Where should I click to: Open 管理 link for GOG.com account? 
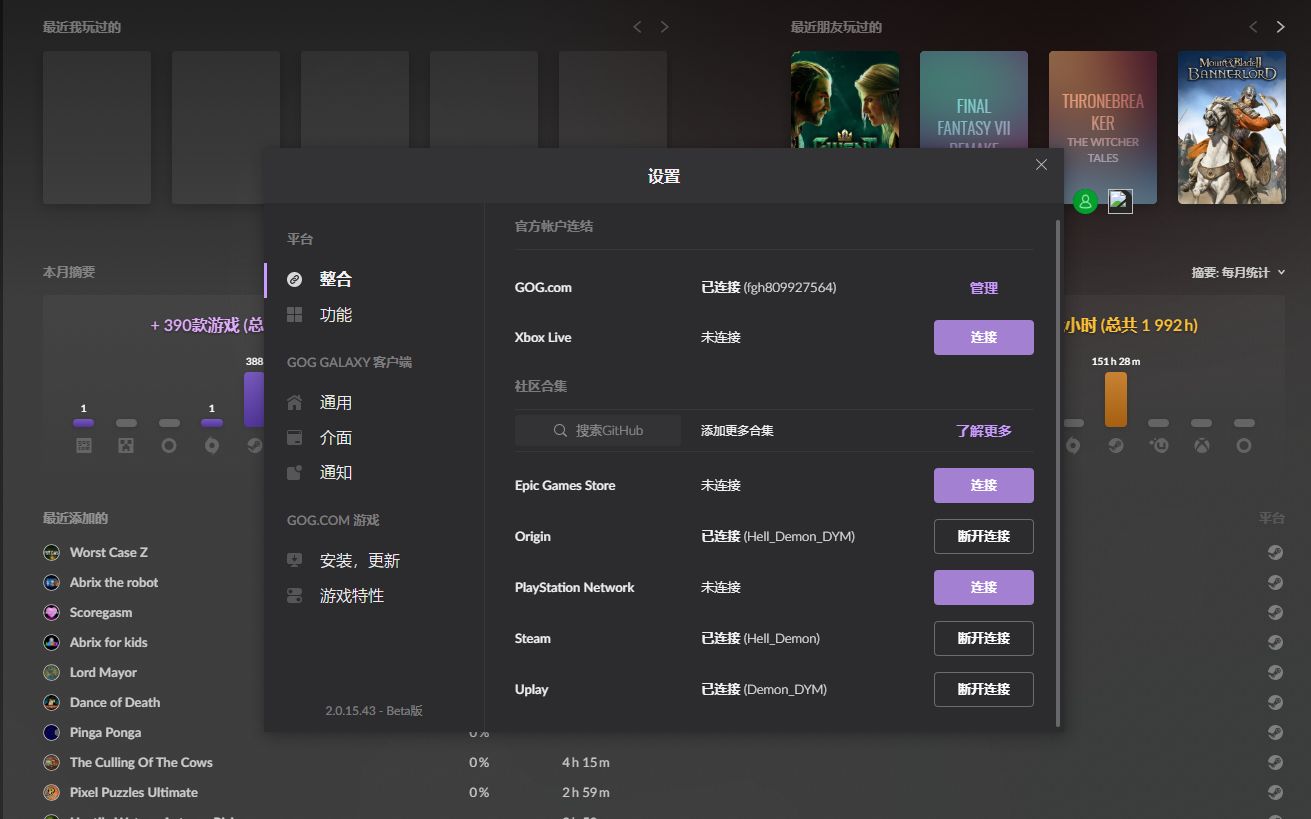click(984, 288)
